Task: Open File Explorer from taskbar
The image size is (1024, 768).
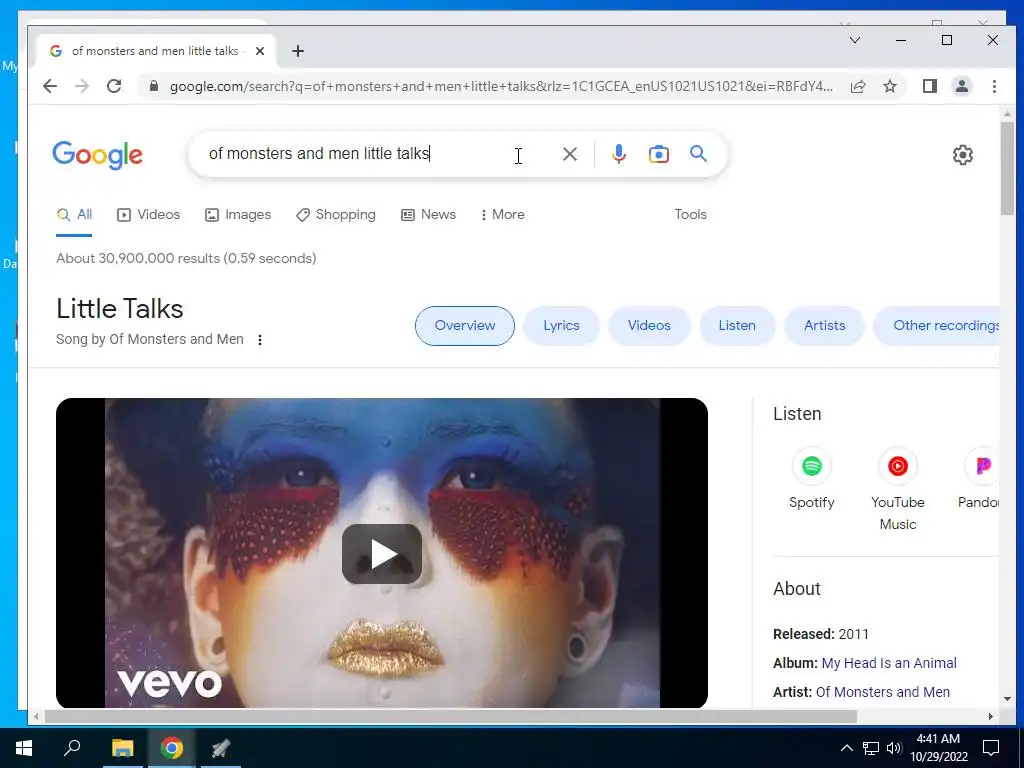Action: pos(122,748)
